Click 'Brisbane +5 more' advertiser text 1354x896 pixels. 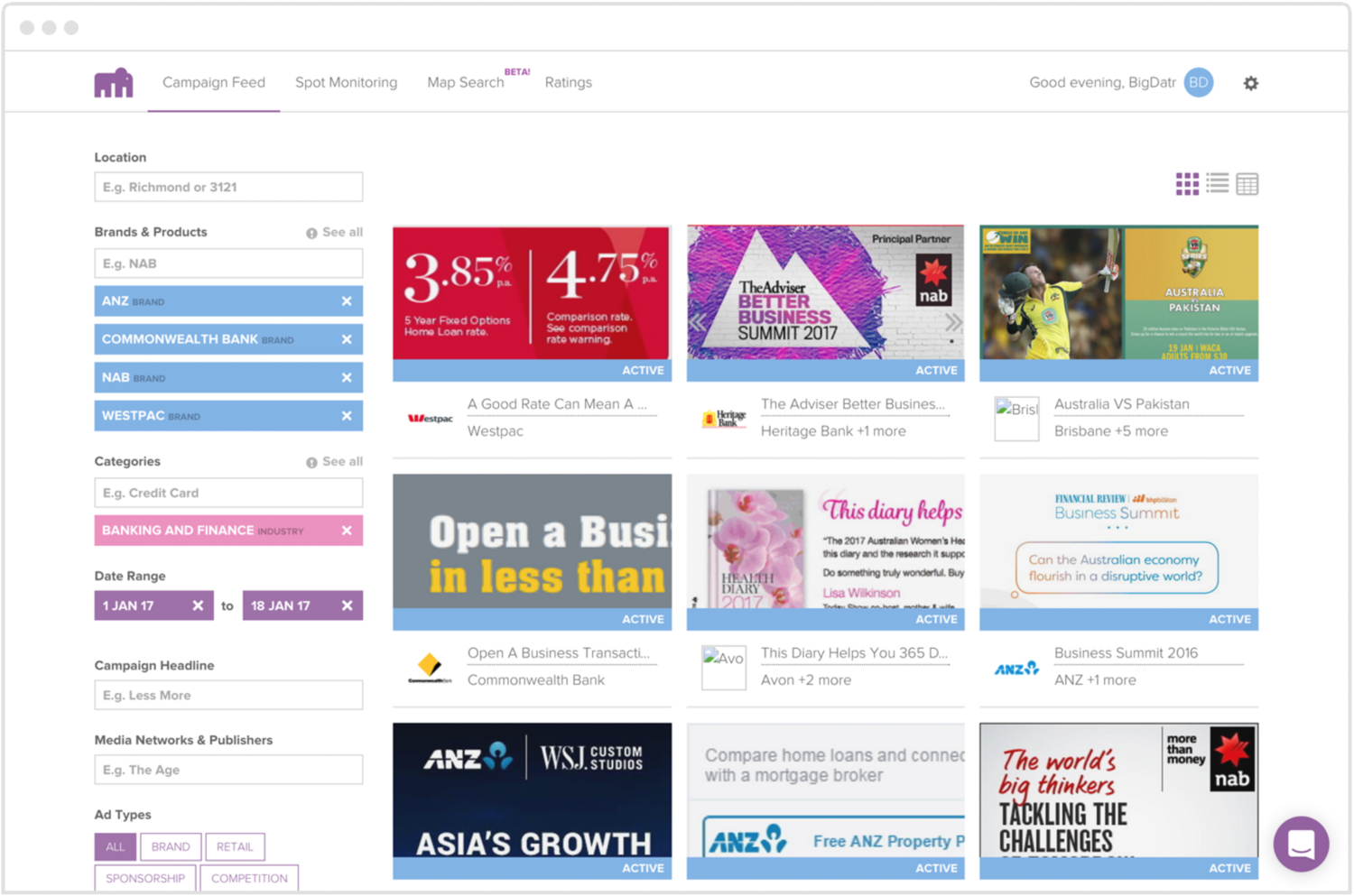[x=1111, y=431]
